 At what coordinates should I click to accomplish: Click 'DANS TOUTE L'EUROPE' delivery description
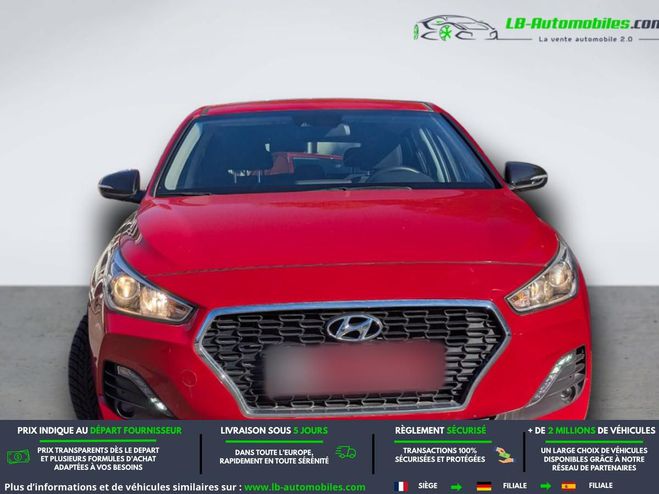tap(274, 457)
